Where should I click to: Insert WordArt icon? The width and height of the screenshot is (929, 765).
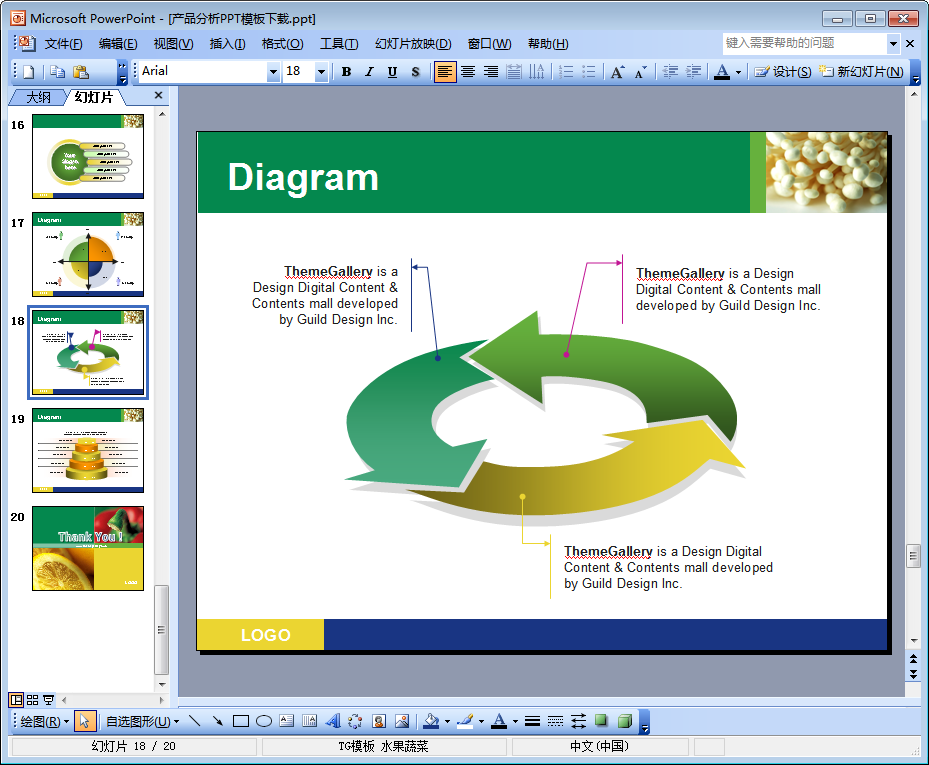click(x=333, y=721)
